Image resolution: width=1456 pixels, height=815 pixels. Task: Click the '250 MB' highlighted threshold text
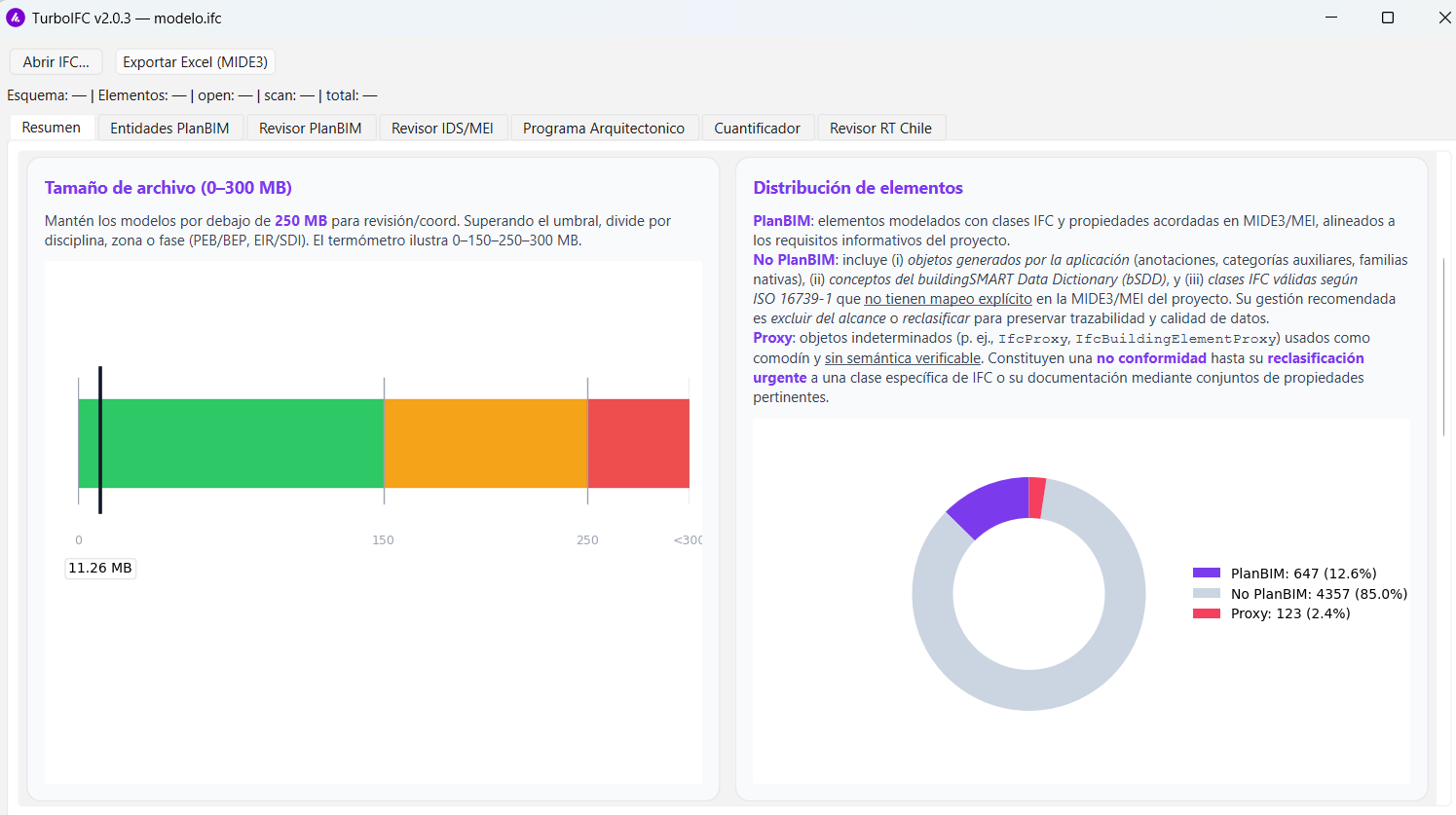(301, 221)
